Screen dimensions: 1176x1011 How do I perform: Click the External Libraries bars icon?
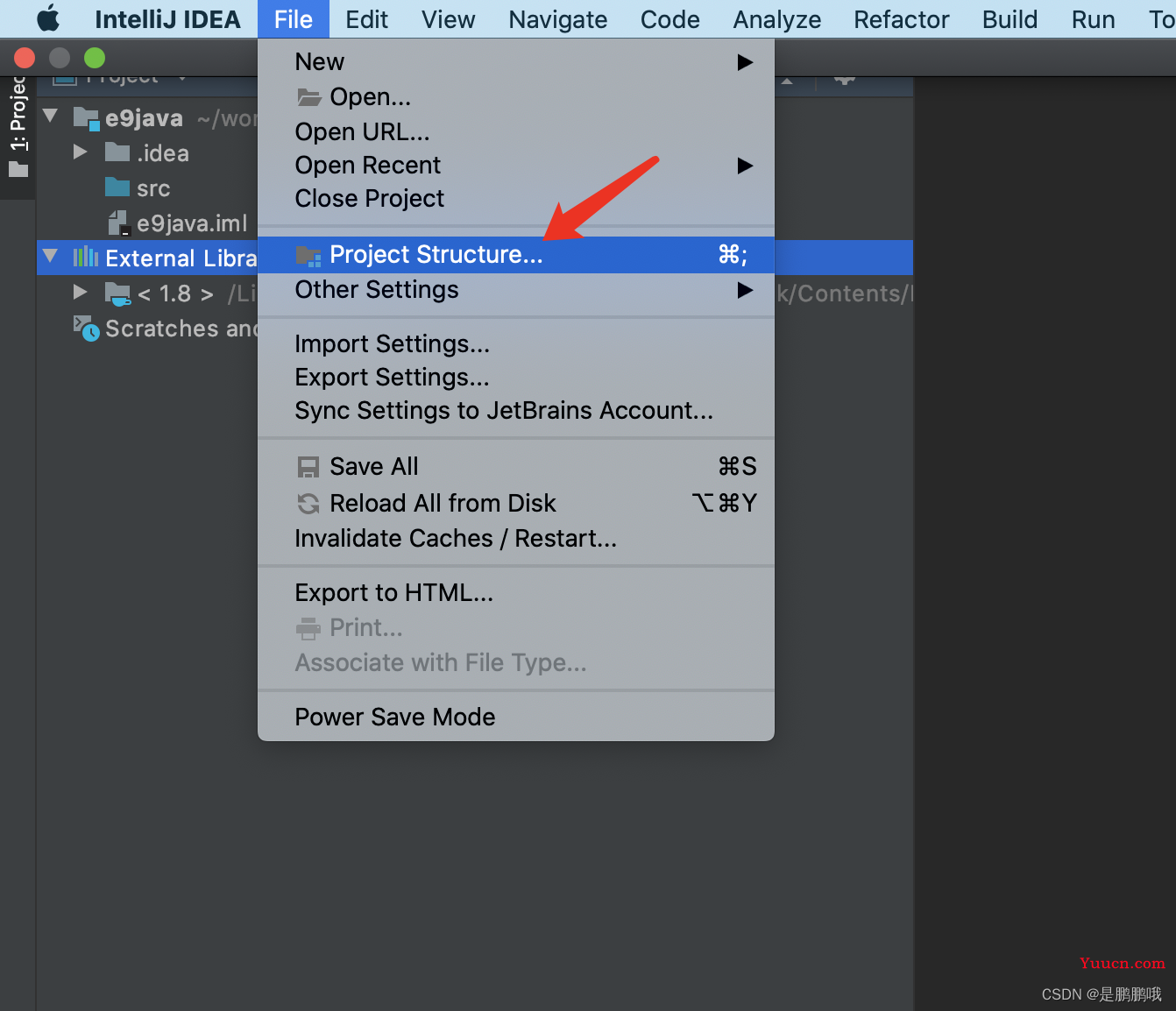click(85, 257)
